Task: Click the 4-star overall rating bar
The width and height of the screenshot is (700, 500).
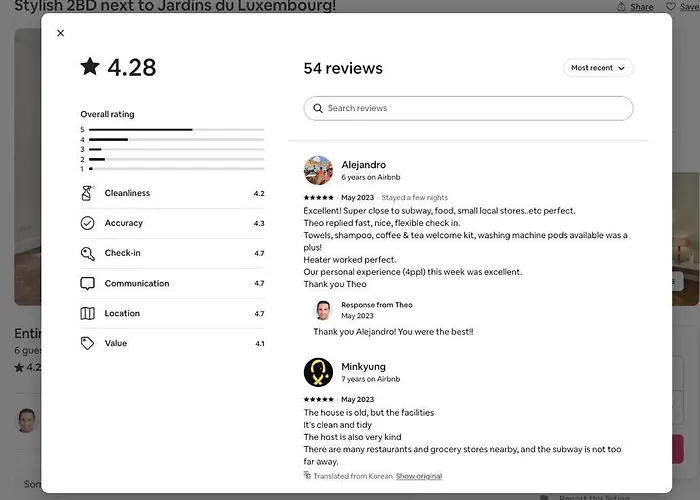Action: coord(176,140)
